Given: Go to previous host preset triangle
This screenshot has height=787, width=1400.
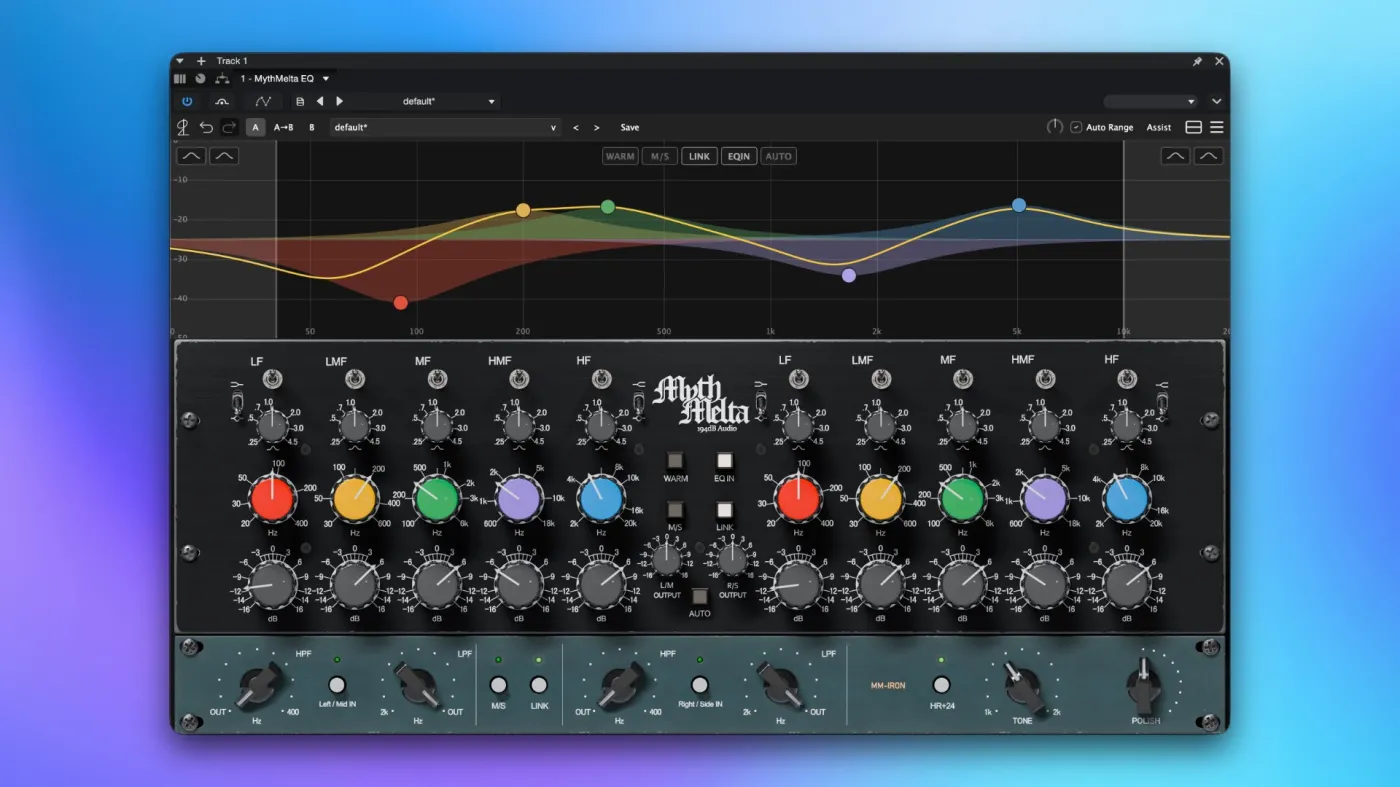Looking at the screenshot, I should click(x=320, y=101).
